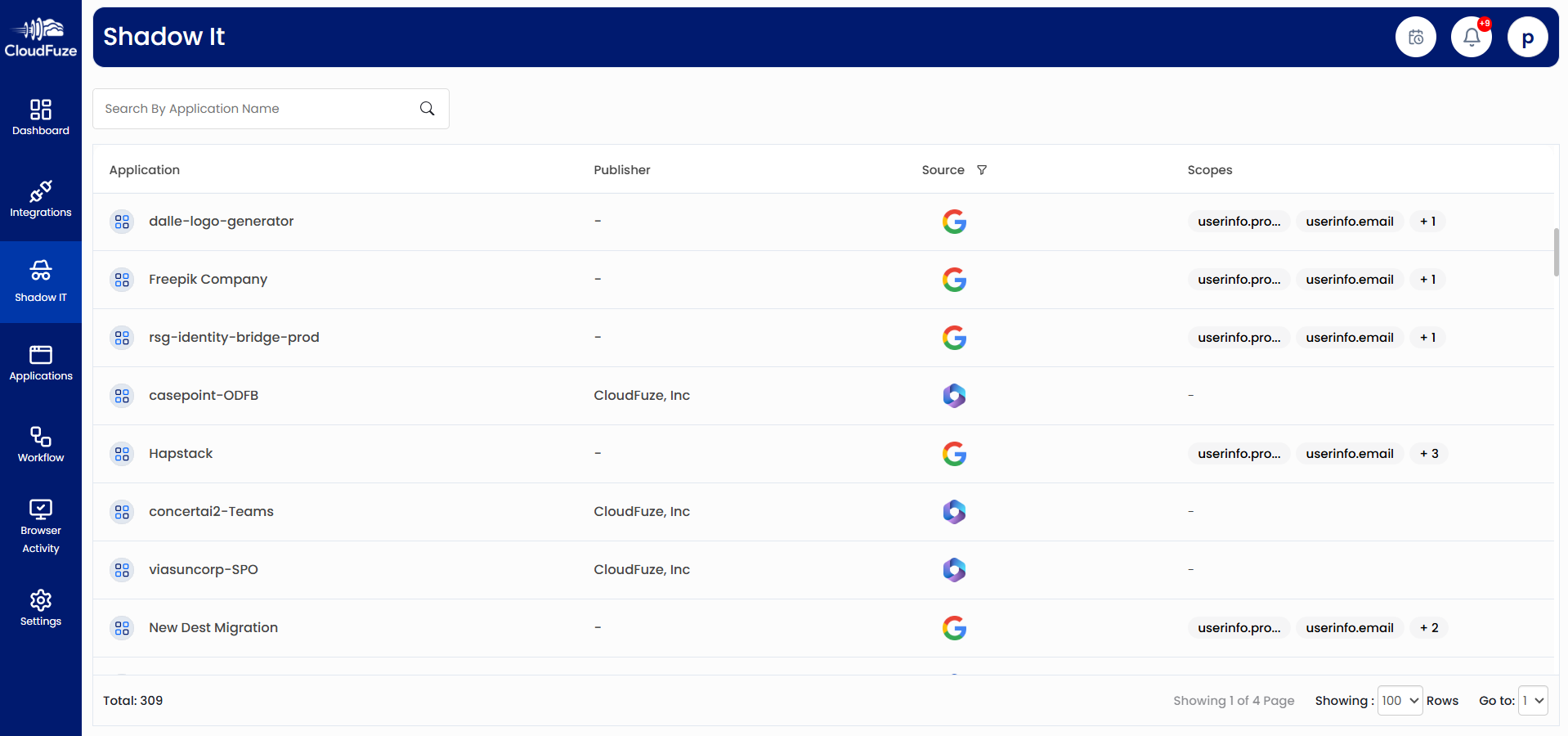1568x736 pixels.
Task: Click the search magnifier icon
Action: click(426, 108)
